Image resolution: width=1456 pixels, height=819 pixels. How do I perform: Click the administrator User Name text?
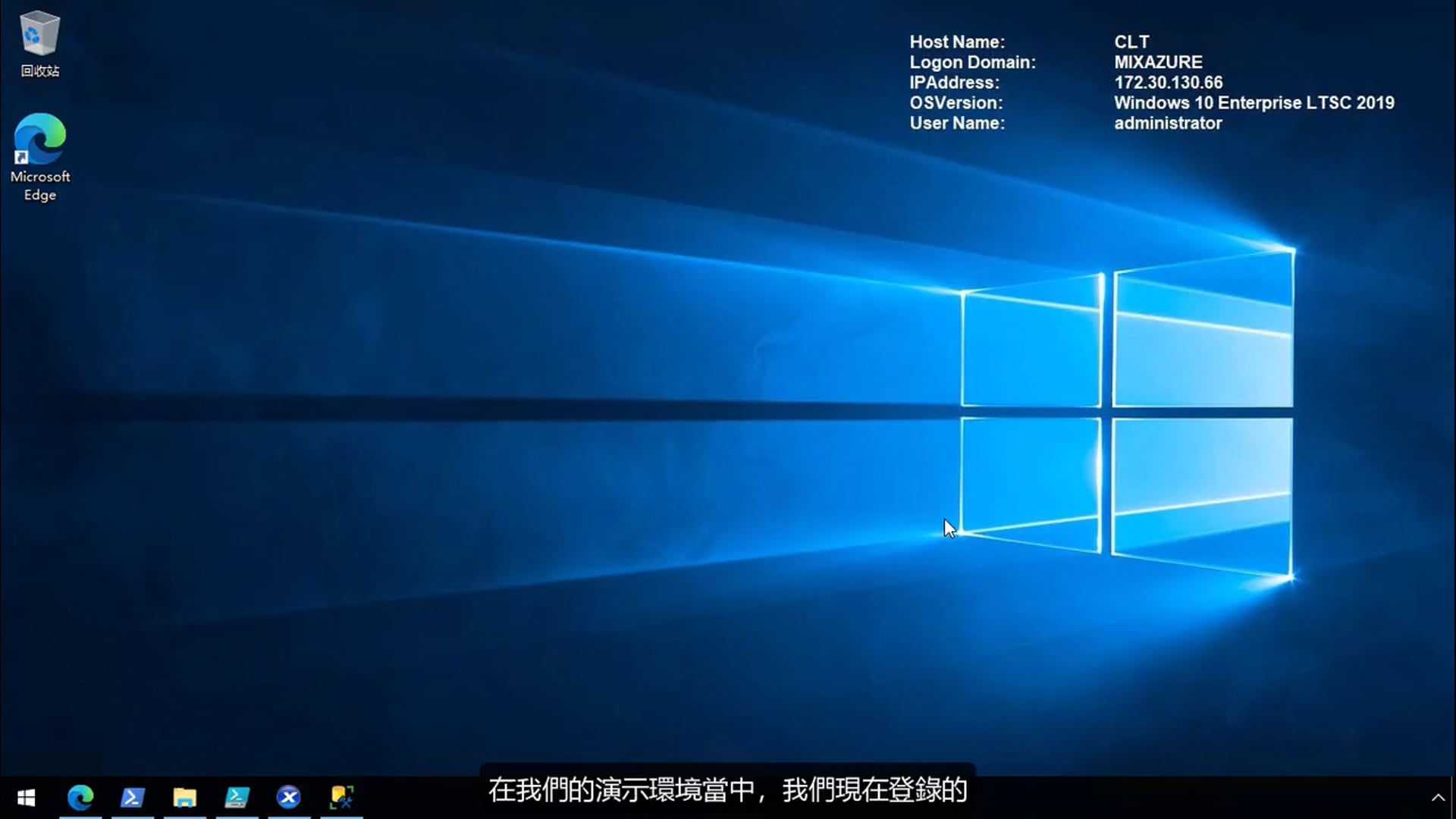click(1168, 123)
